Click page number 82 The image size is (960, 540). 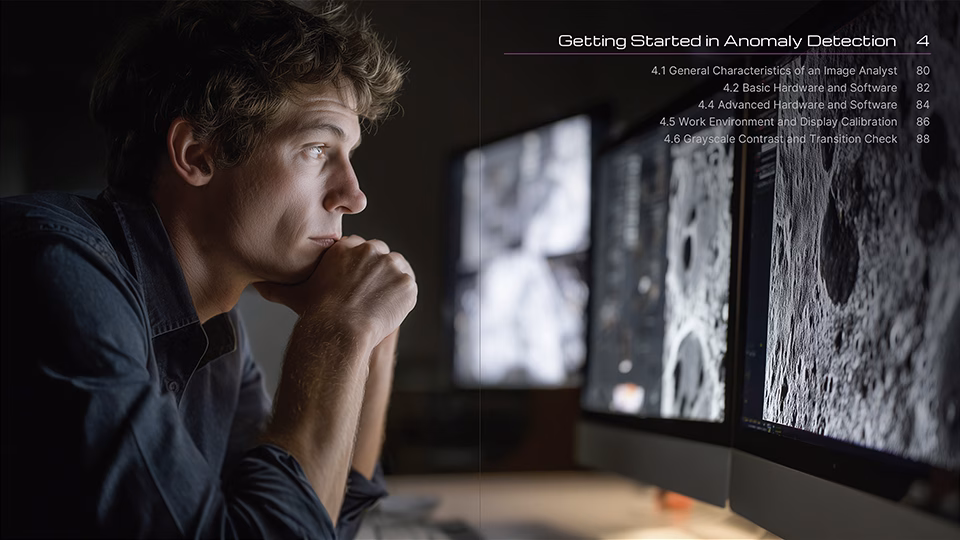[x=922, y=88]
